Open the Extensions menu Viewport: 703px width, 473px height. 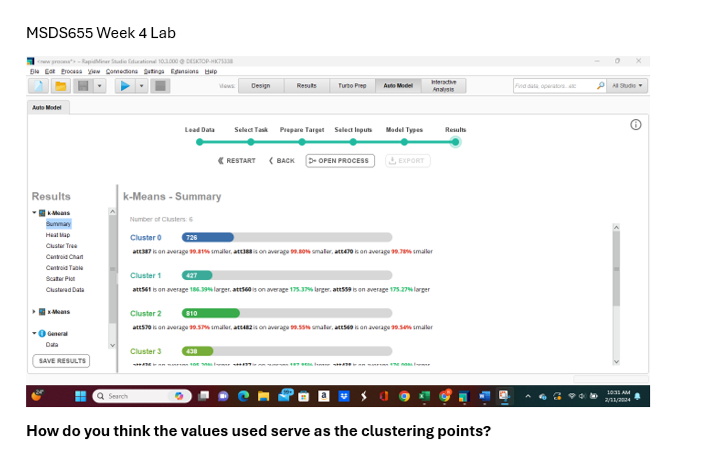184,71
